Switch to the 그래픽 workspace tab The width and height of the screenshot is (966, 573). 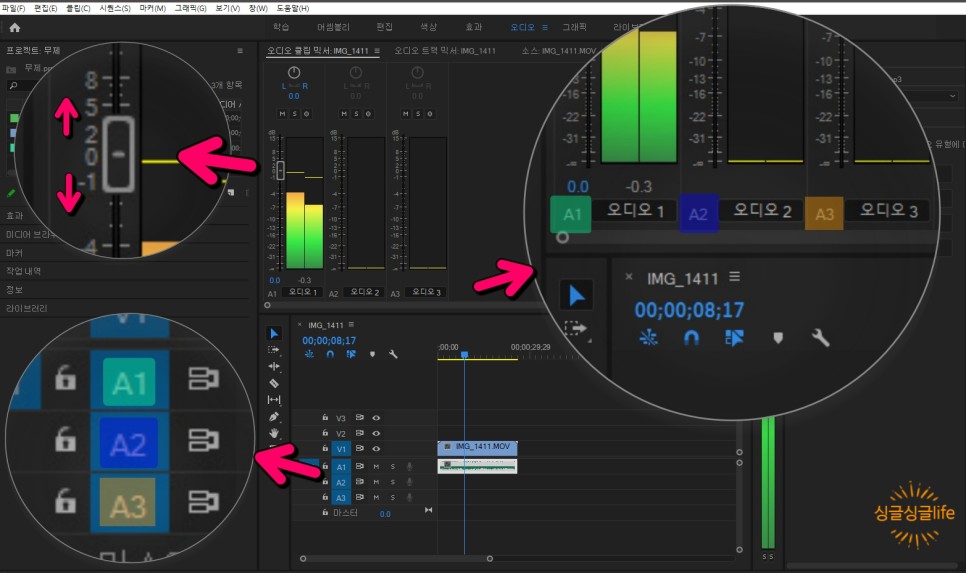574,27
